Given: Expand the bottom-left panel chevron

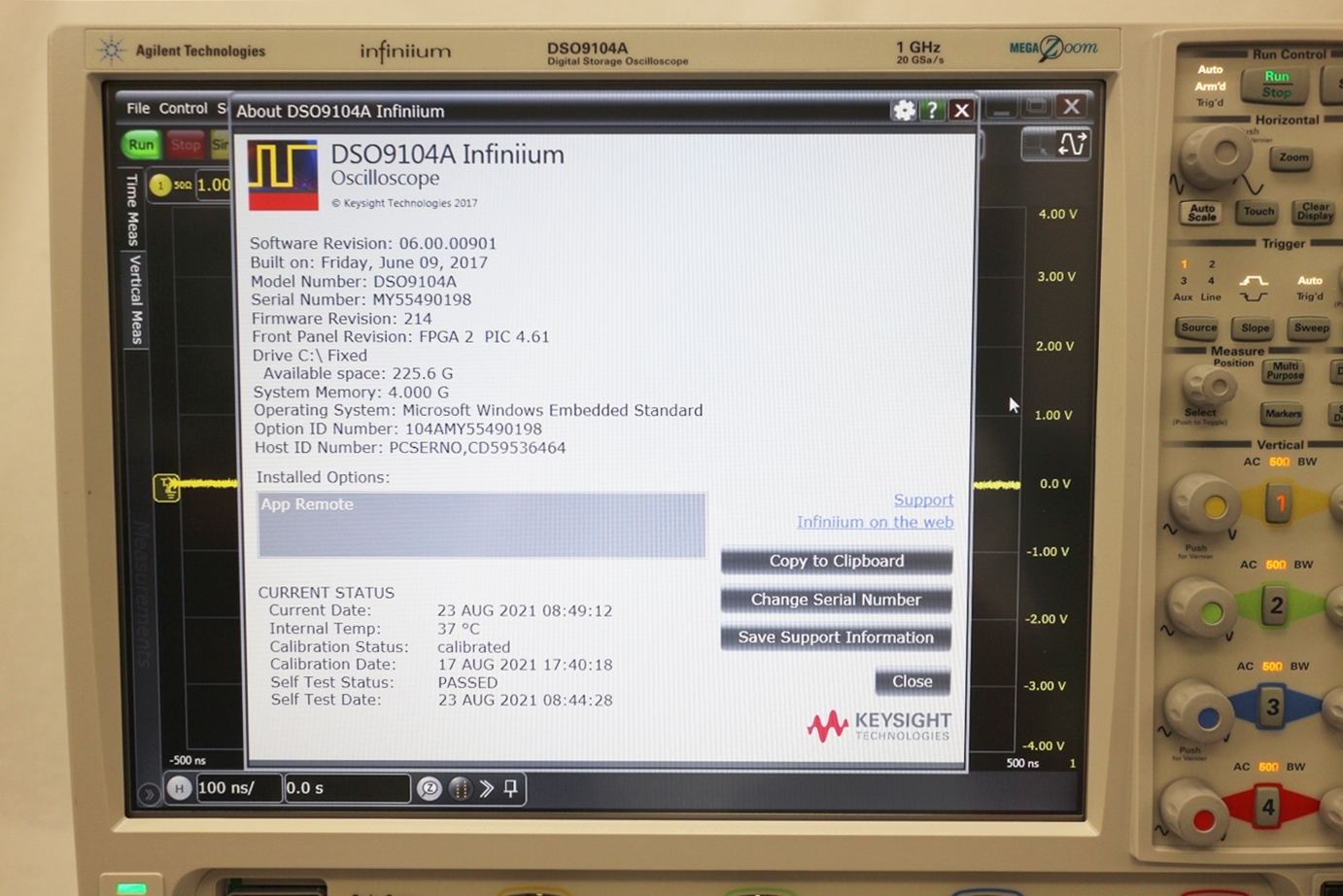Looking at the screenshot, I should pos(148,795).
